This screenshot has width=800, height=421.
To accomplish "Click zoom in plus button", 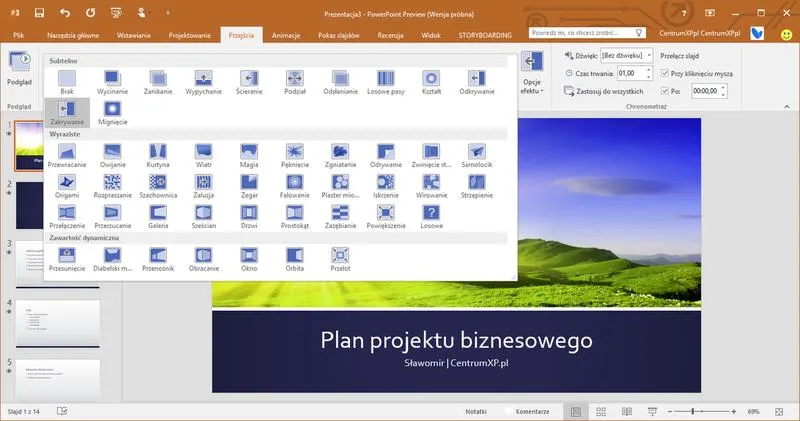I will 734,411.
